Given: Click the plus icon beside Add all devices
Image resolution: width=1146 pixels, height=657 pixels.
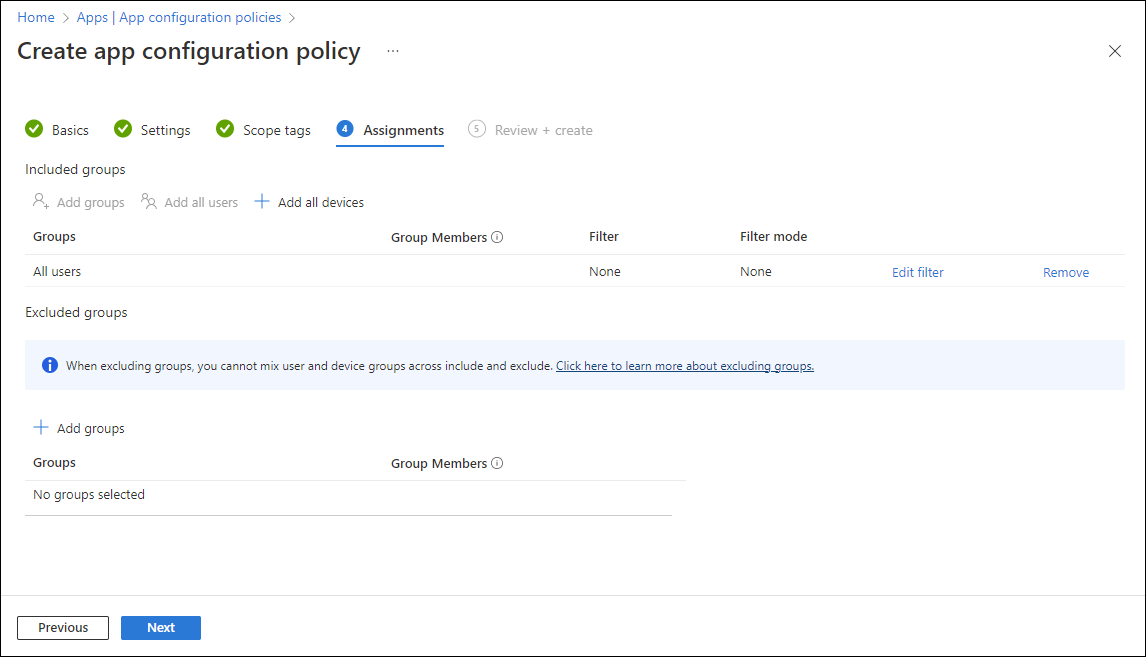Looking at the screenshot, I should coord(261,201).
